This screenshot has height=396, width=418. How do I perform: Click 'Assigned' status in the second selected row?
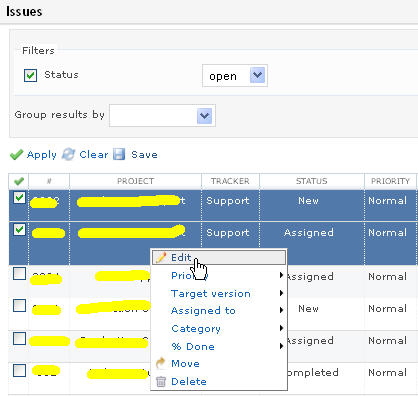pyautogui.click(x=309, y=233)
